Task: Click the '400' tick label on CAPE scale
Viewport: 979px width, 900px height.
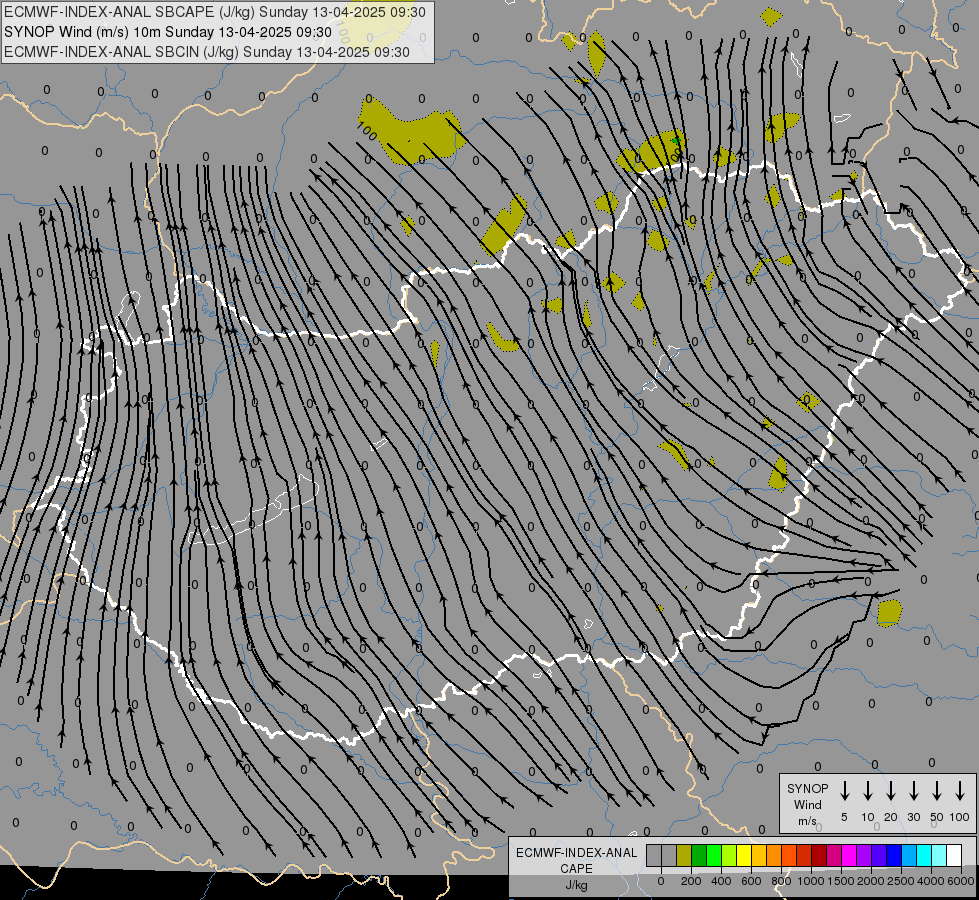Action: [721, 881]
